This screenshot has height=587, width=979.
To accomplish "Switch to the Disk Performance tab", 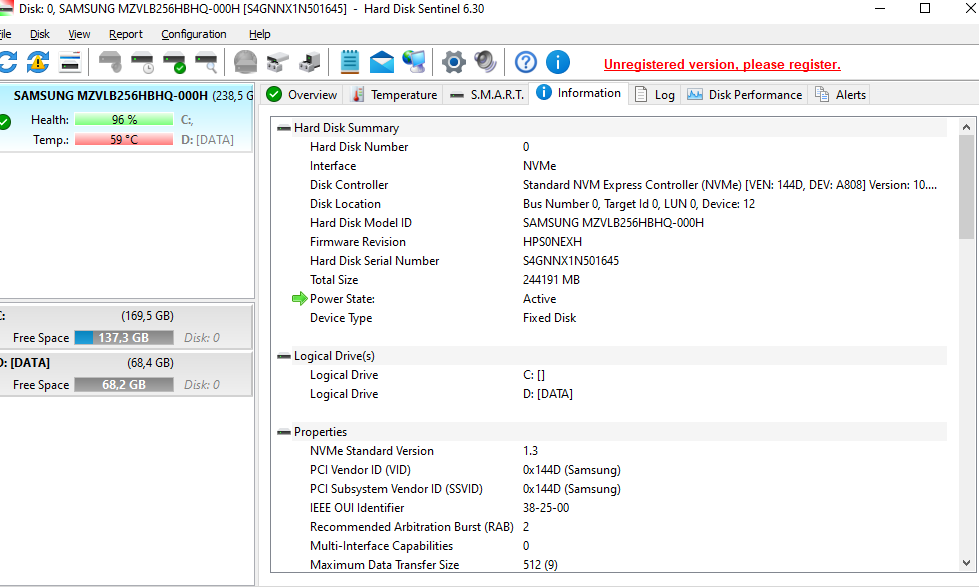I will pyautogui.click(x=745, y=95).
